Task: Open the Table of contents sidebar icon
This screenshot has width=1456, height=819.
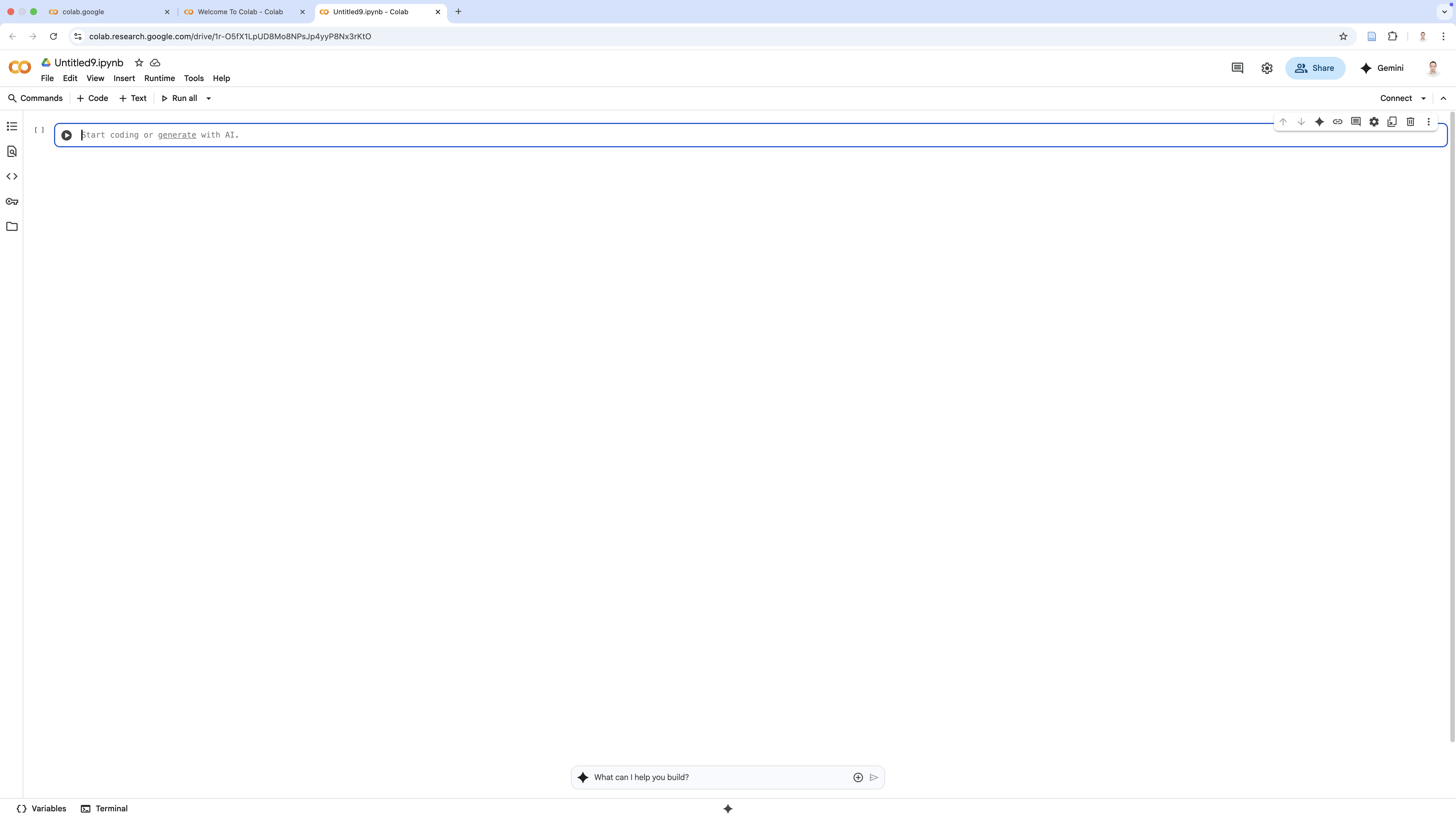Action: (12, 126)
